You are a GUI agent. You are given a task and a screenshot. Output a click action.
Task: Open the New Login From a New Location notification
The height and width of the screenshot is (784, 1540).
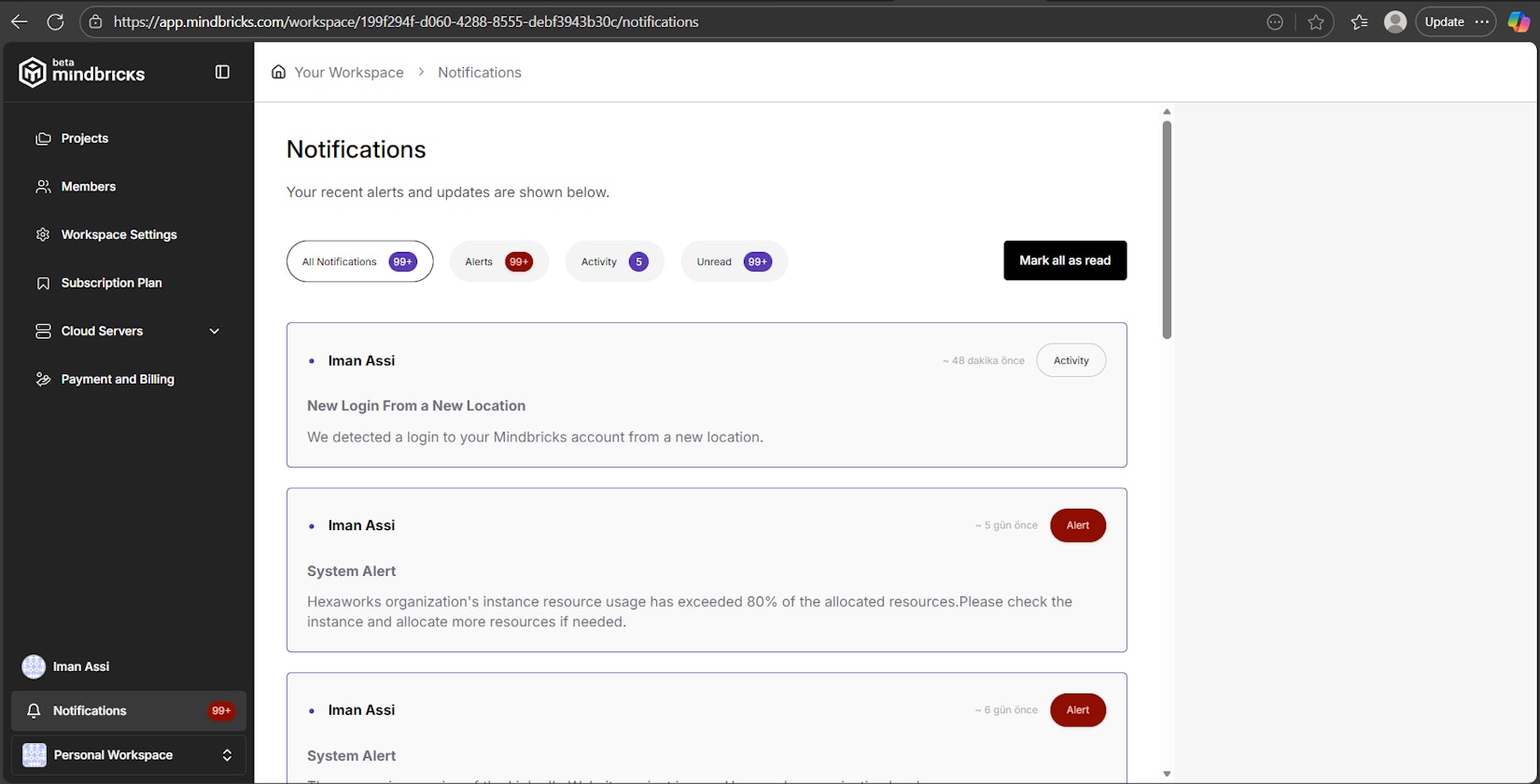click(416, 406)
